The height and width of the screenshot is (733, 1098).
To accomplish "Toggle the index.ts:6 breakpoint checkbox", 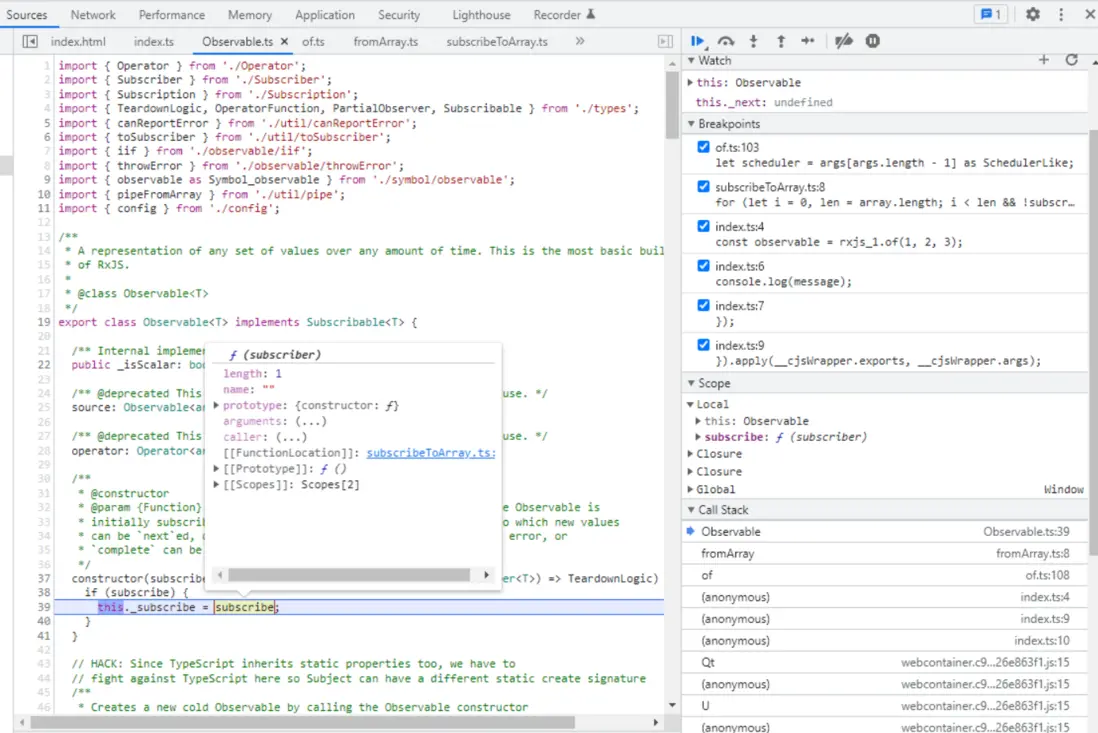I will tap(703, 267).
